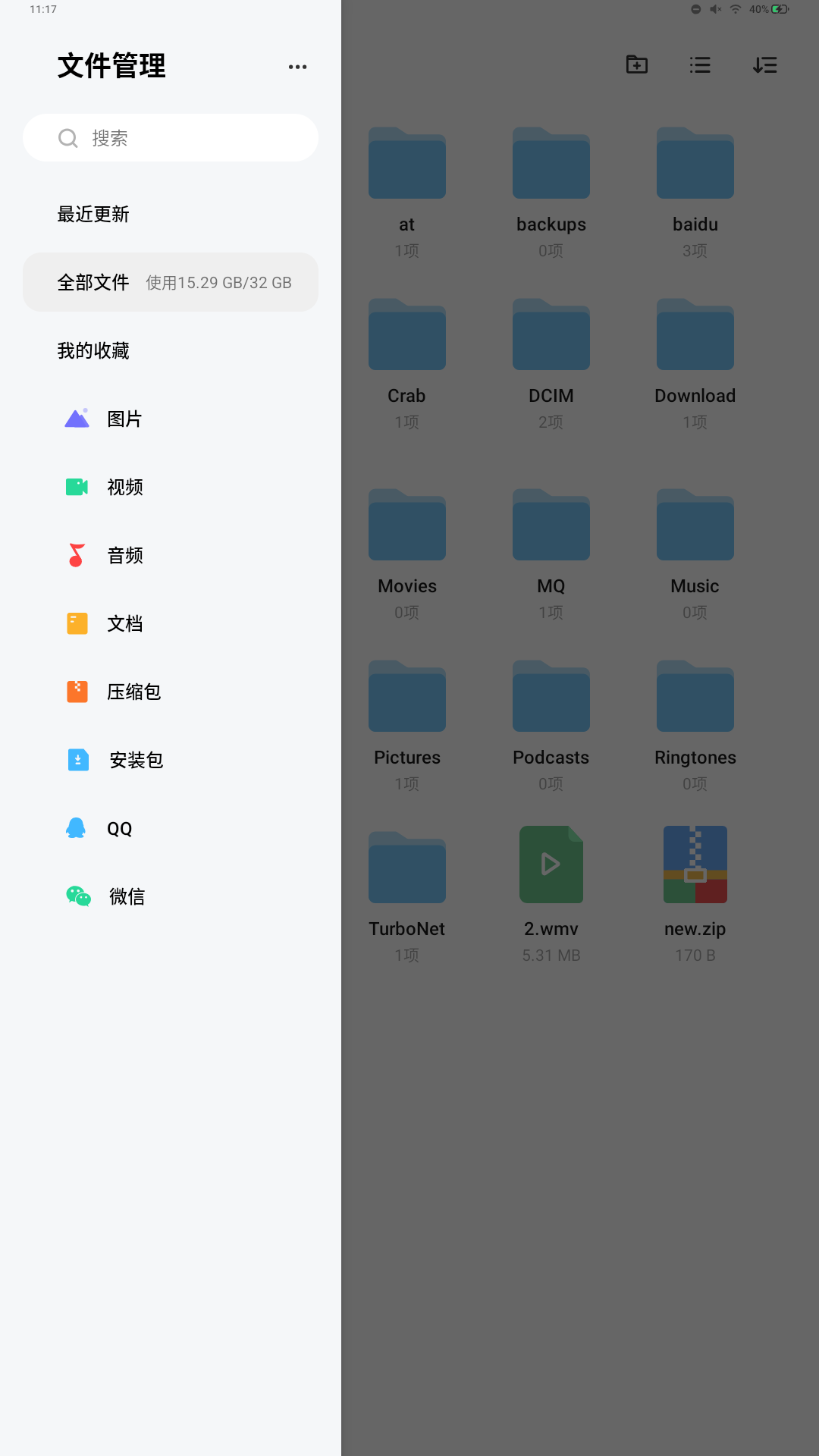Focus the 搜索 search field
The width and height of the screenshot is (819, 1456).
click(x=171, y=138)
